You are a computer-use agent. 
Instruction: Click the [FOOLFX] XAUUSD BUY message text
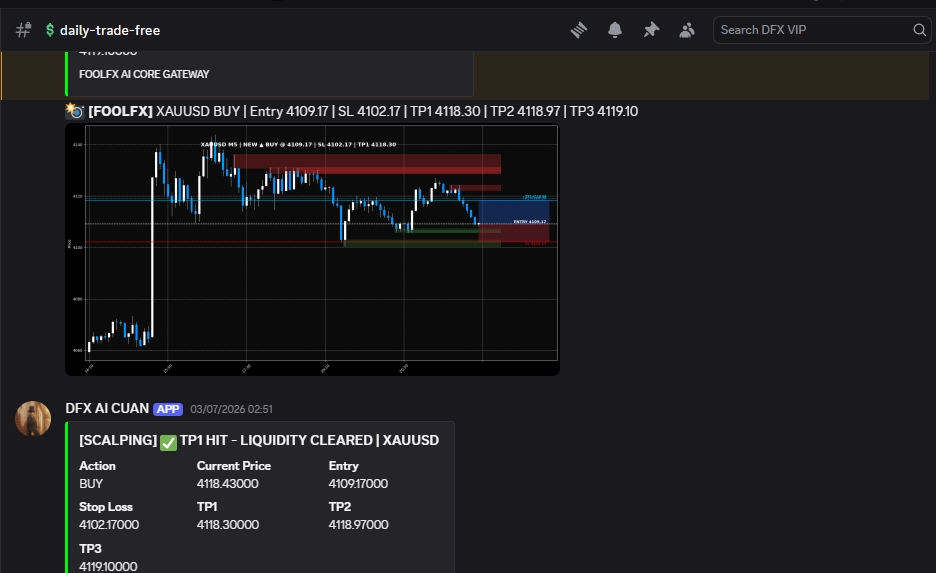pyautogui.click(x=363, y=112)
